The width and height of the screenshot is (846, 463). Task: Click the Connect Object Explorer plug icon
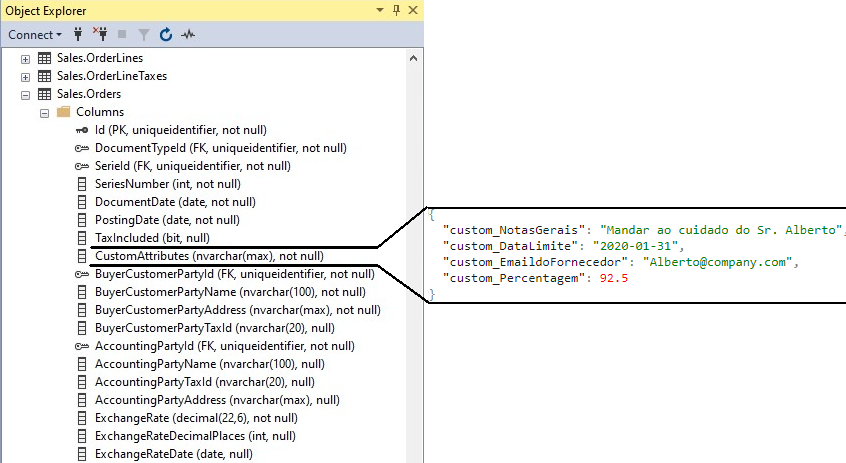click(78, 35)
